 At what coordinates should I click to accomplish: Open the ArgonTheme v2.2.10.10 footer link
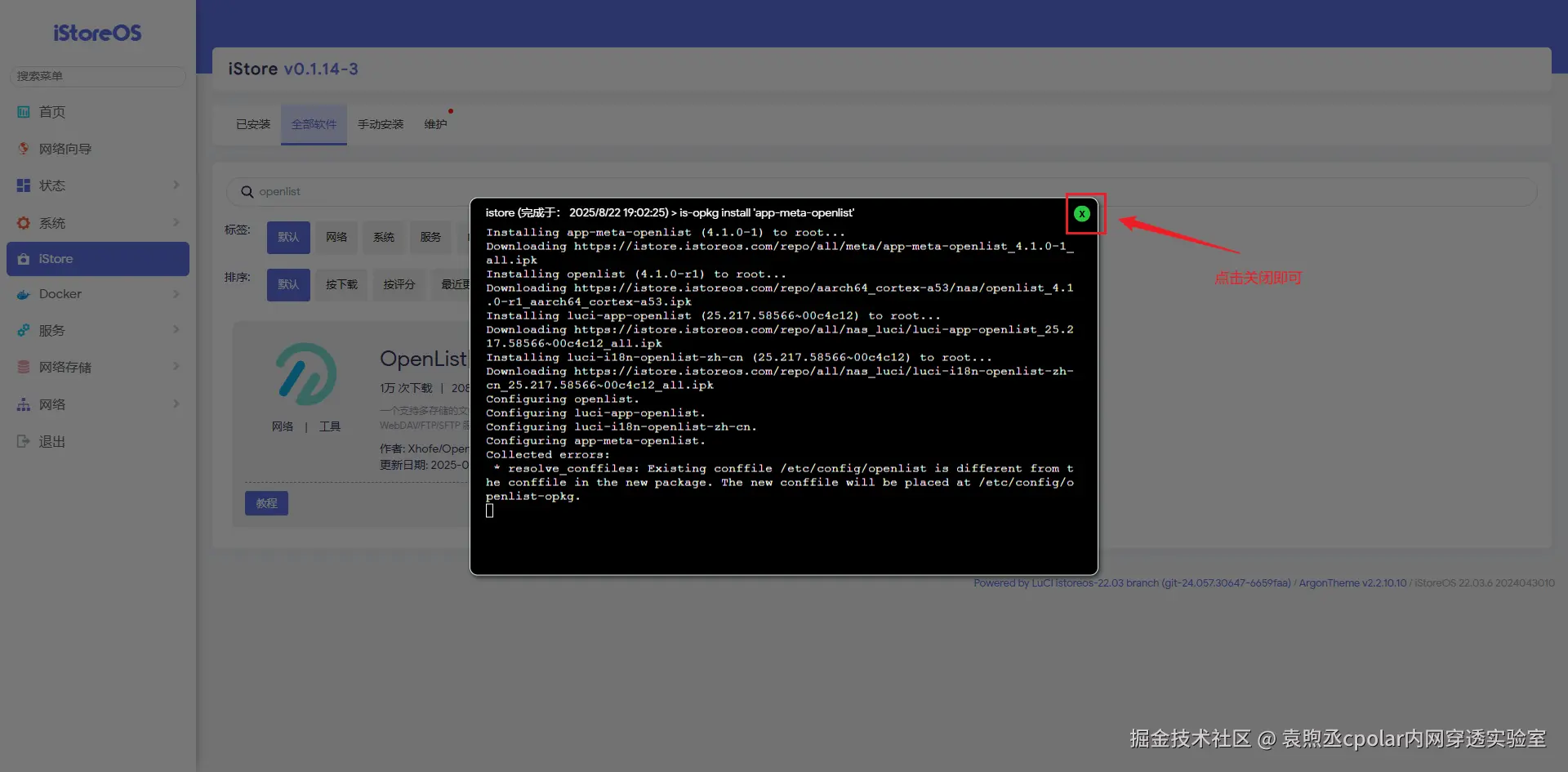tap(1352, 583)
